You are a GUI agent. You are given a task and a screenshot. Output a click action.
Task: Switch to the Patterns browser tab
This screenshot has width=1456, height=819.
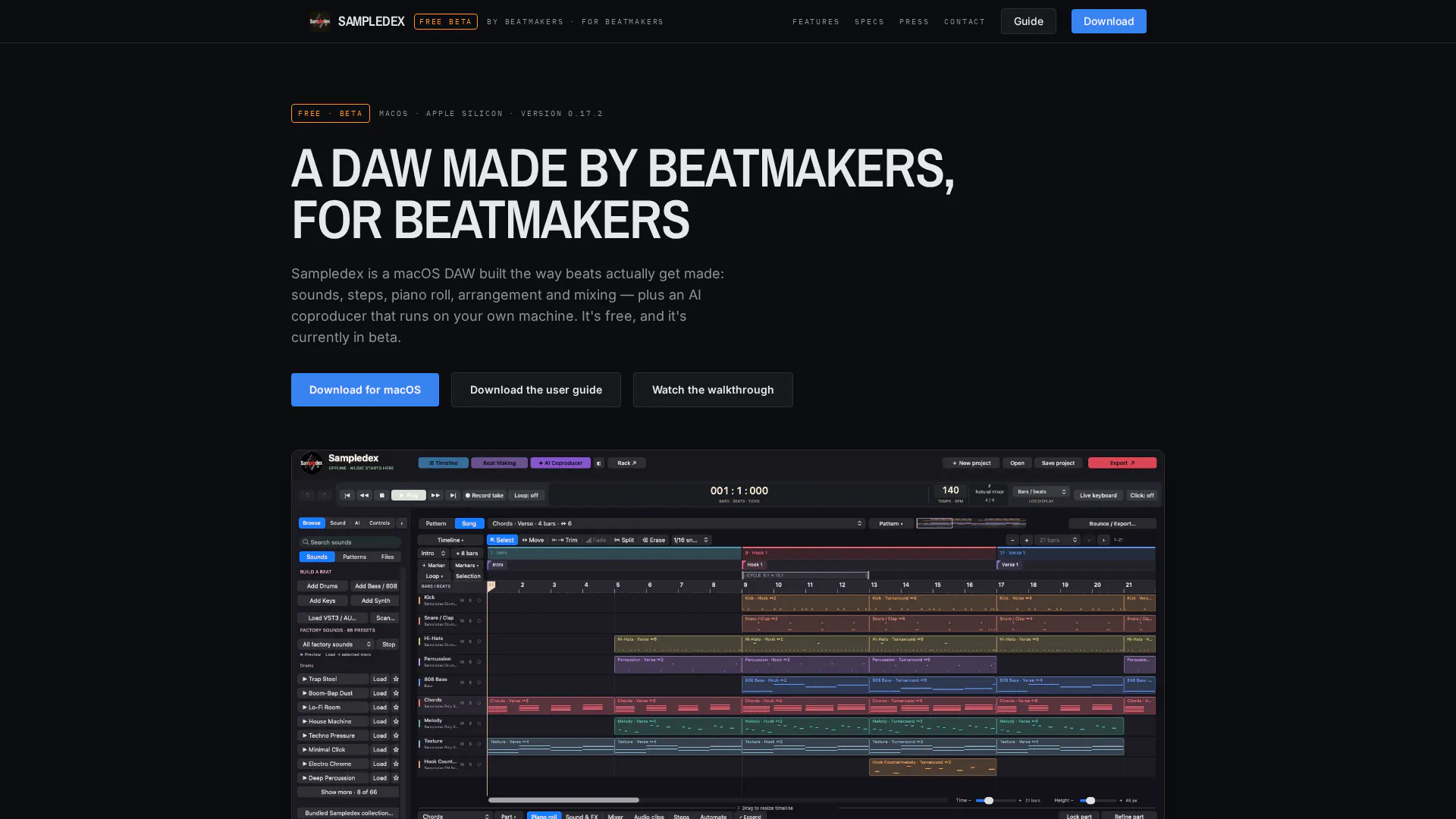click(x=354, y=557)
